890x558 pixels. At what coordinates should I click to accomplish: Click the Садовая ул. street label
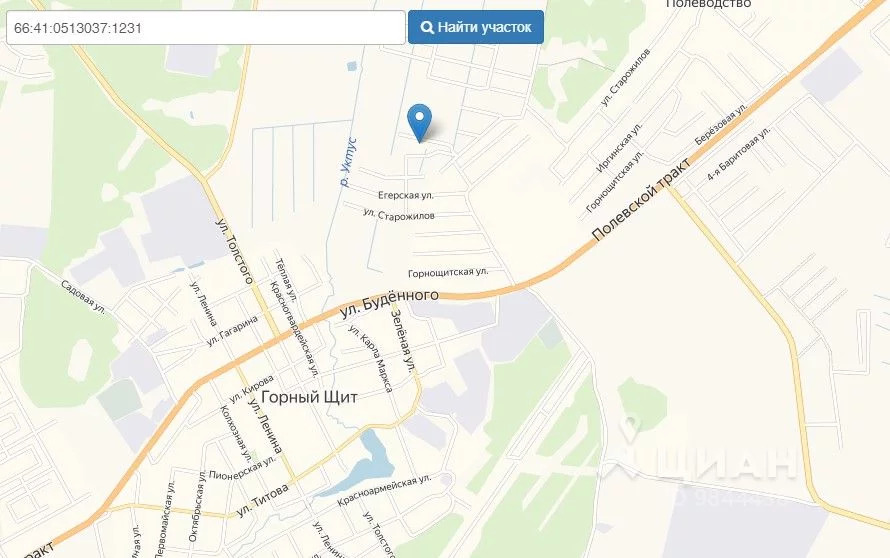83,297
